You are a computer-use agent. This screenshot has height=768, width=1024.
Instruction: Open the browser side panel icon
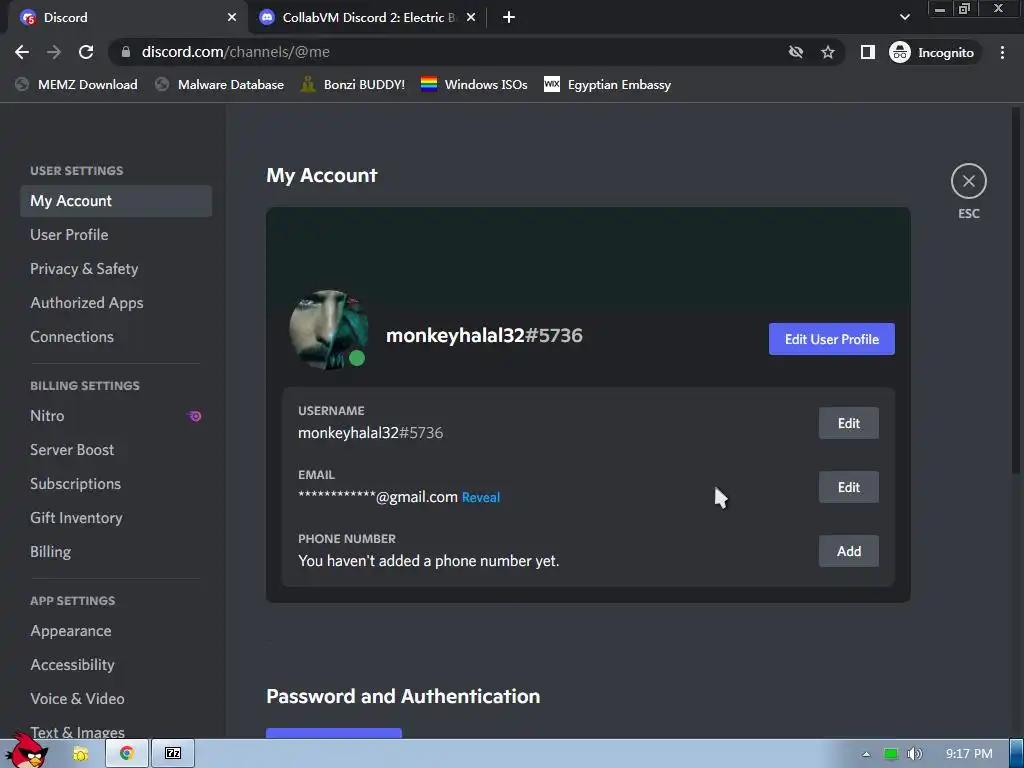click(867, 52)
